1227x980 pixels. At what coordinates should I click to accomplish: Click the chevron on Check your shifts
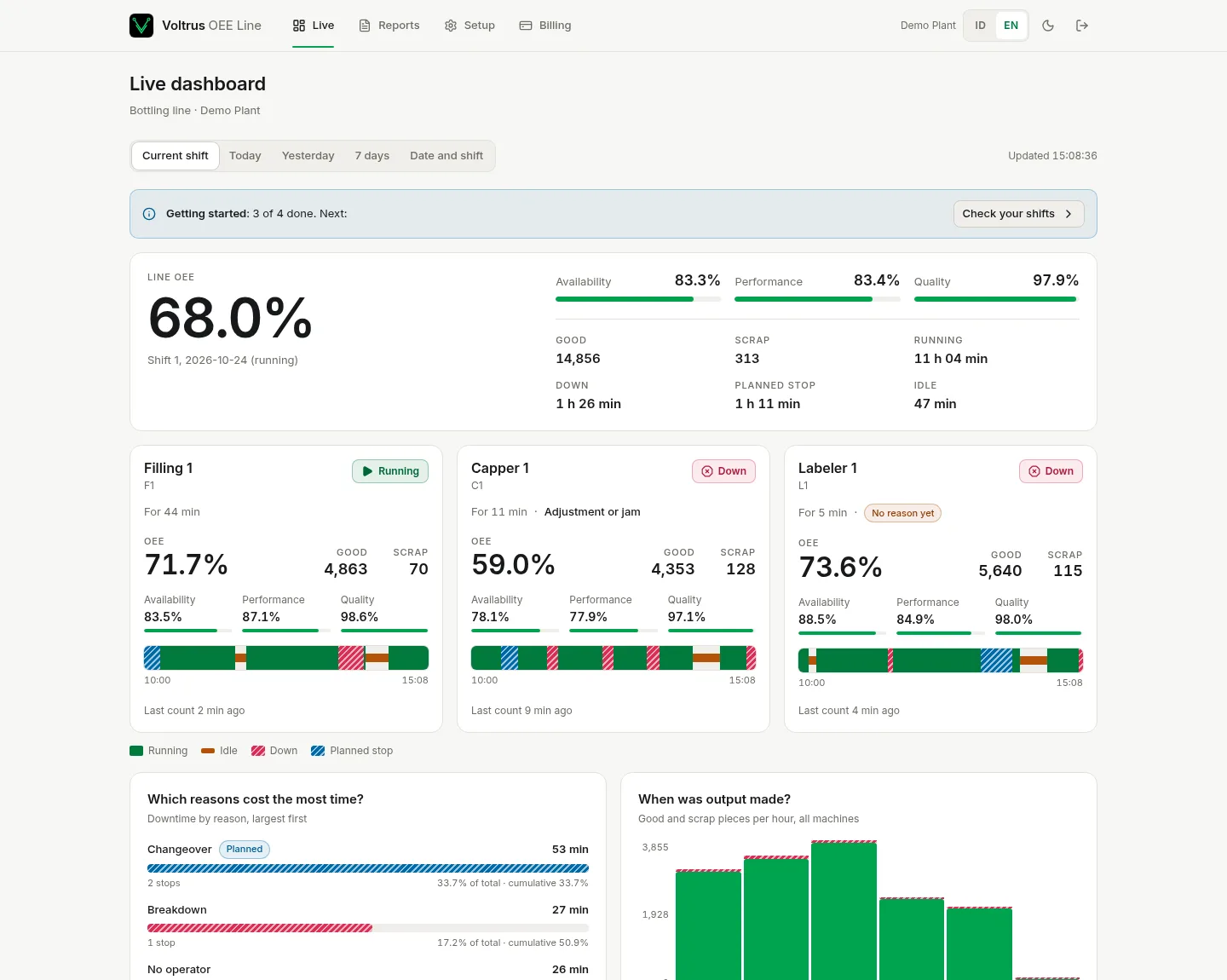tap(1069, 214)
